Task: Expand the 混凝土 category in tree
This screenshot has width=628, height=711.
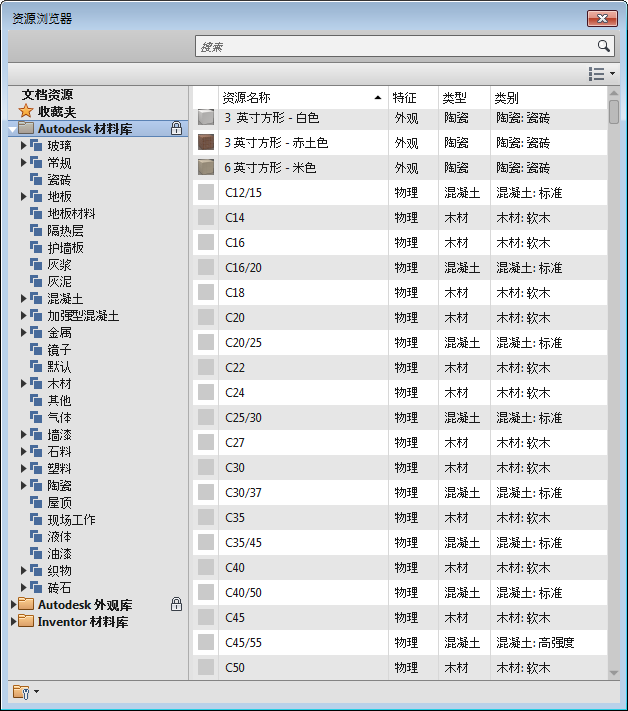Action: pyautogui.click(x=24, y=298)
